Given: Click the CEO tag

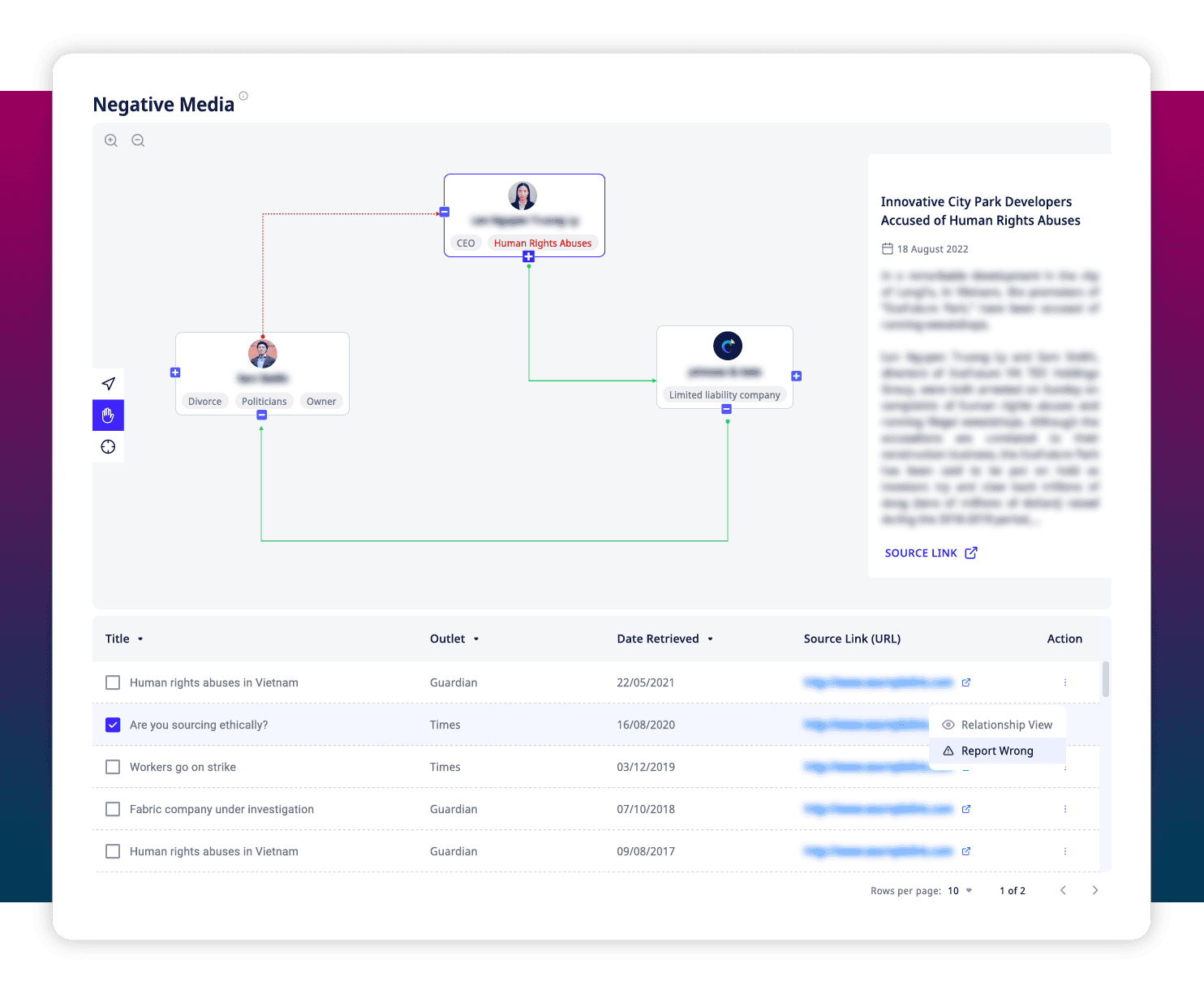Looking at the screenshot, I should tap(466, 243).
